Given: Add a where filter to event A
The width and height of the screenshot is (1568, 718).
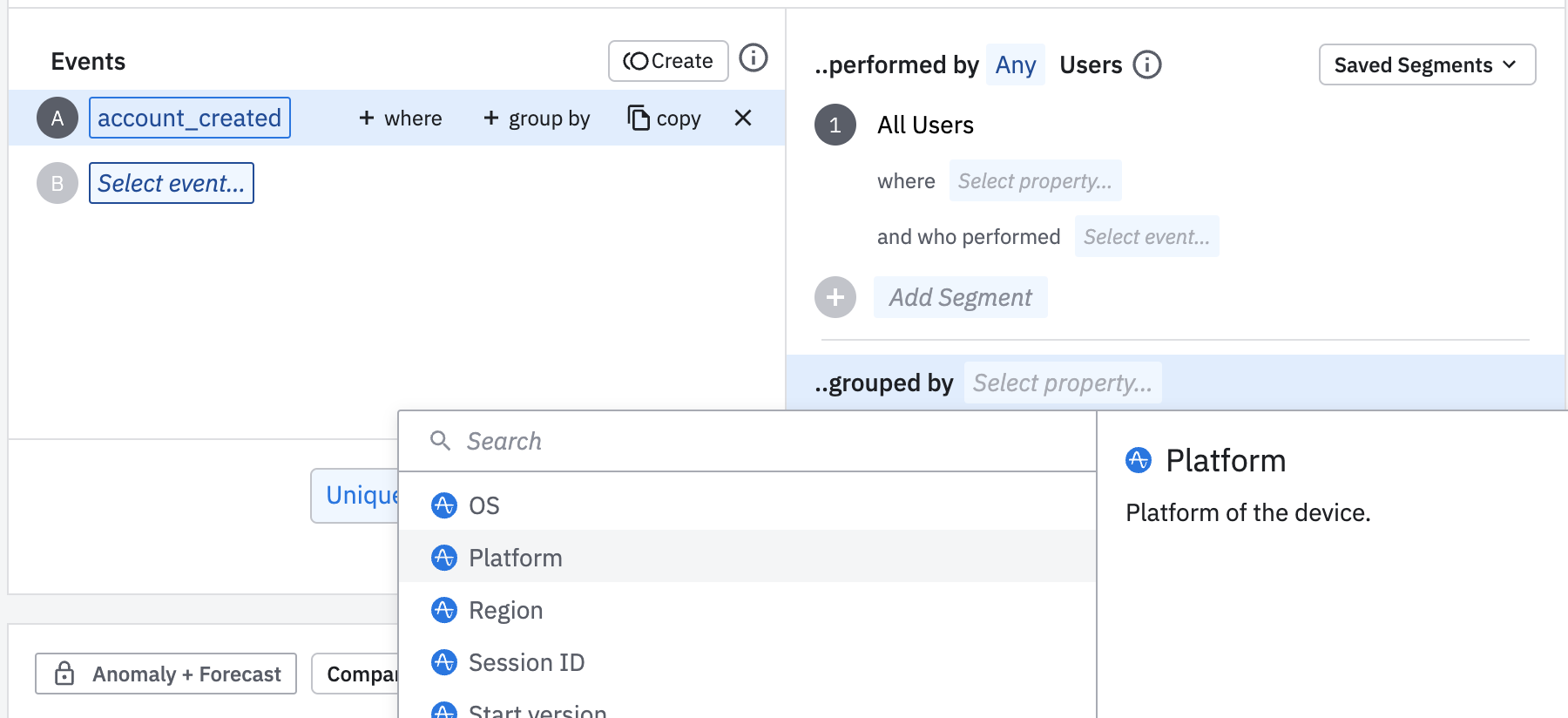Looking at the screenshot, I should coord(401,118).
